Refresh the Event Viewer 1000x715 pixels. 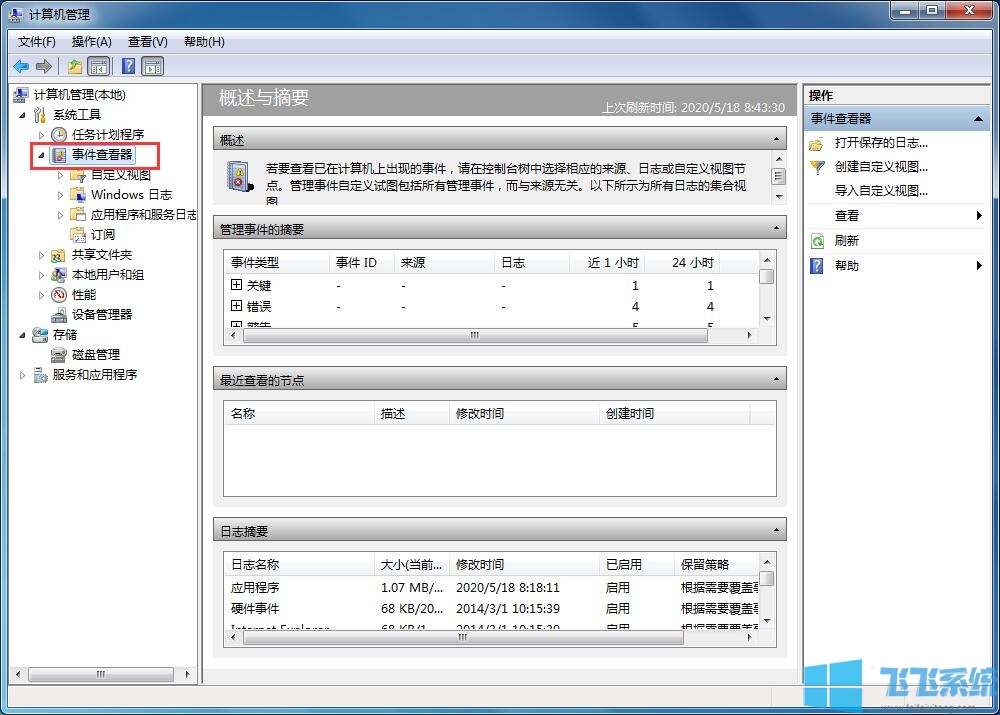[x=873, y=240]
